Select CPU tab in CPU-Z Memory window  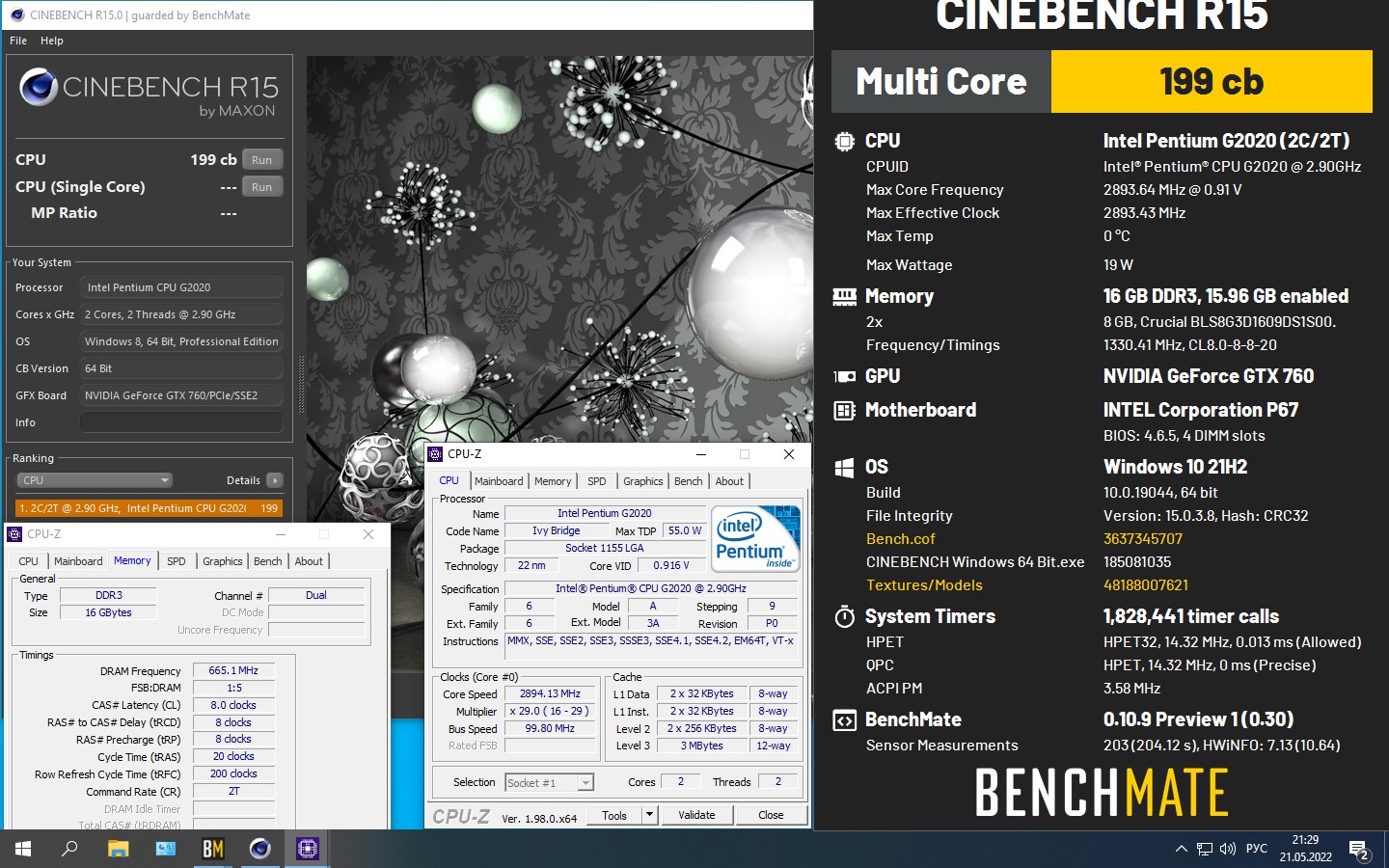[29, 561]
